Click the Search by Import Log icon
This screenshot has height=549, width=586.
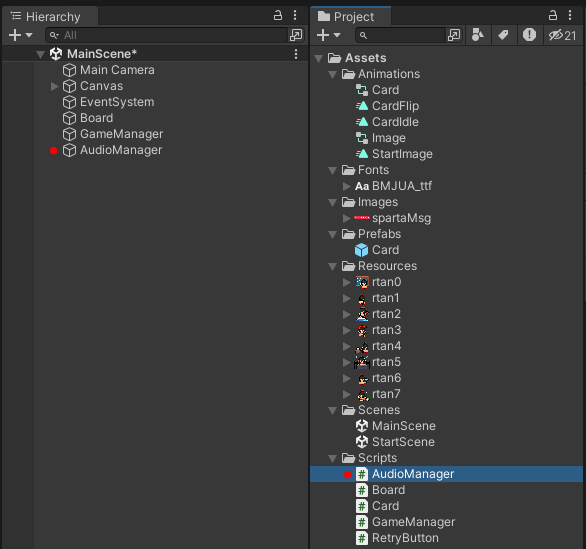click(x=529, y=35)
